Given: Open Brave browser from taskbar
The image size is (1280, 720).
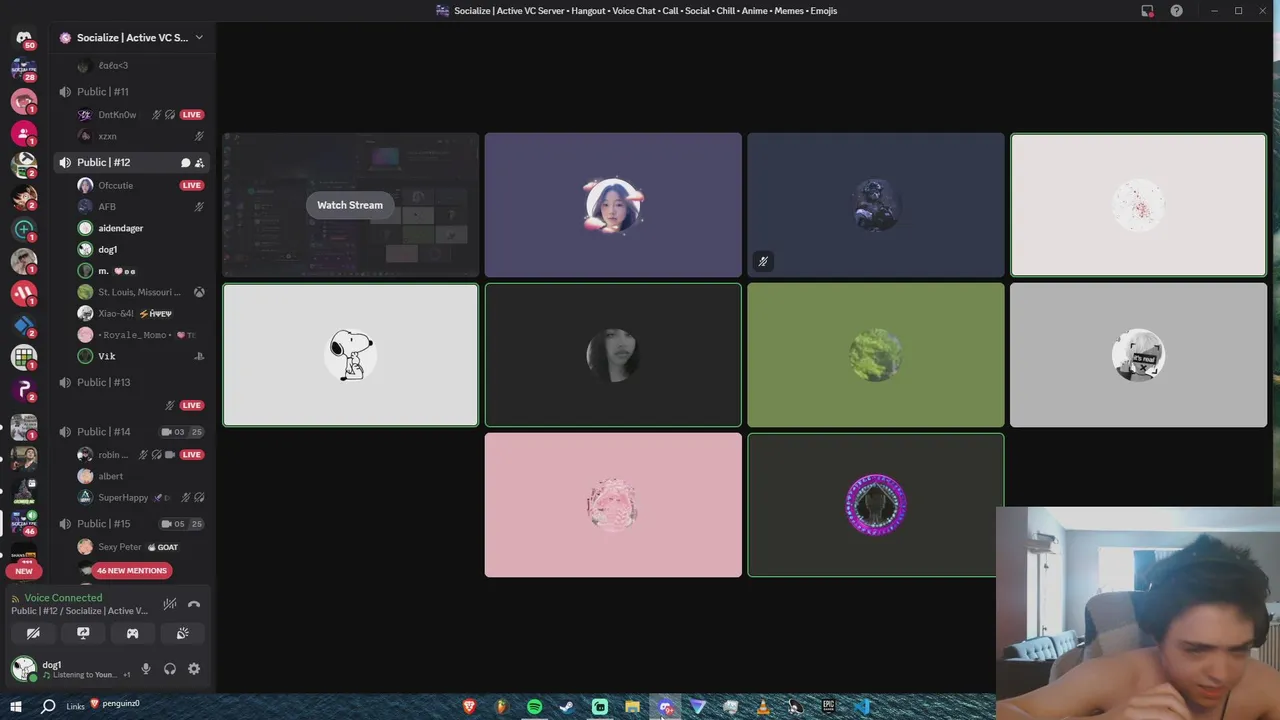Looking at the screenshot, I should (469, 707).
